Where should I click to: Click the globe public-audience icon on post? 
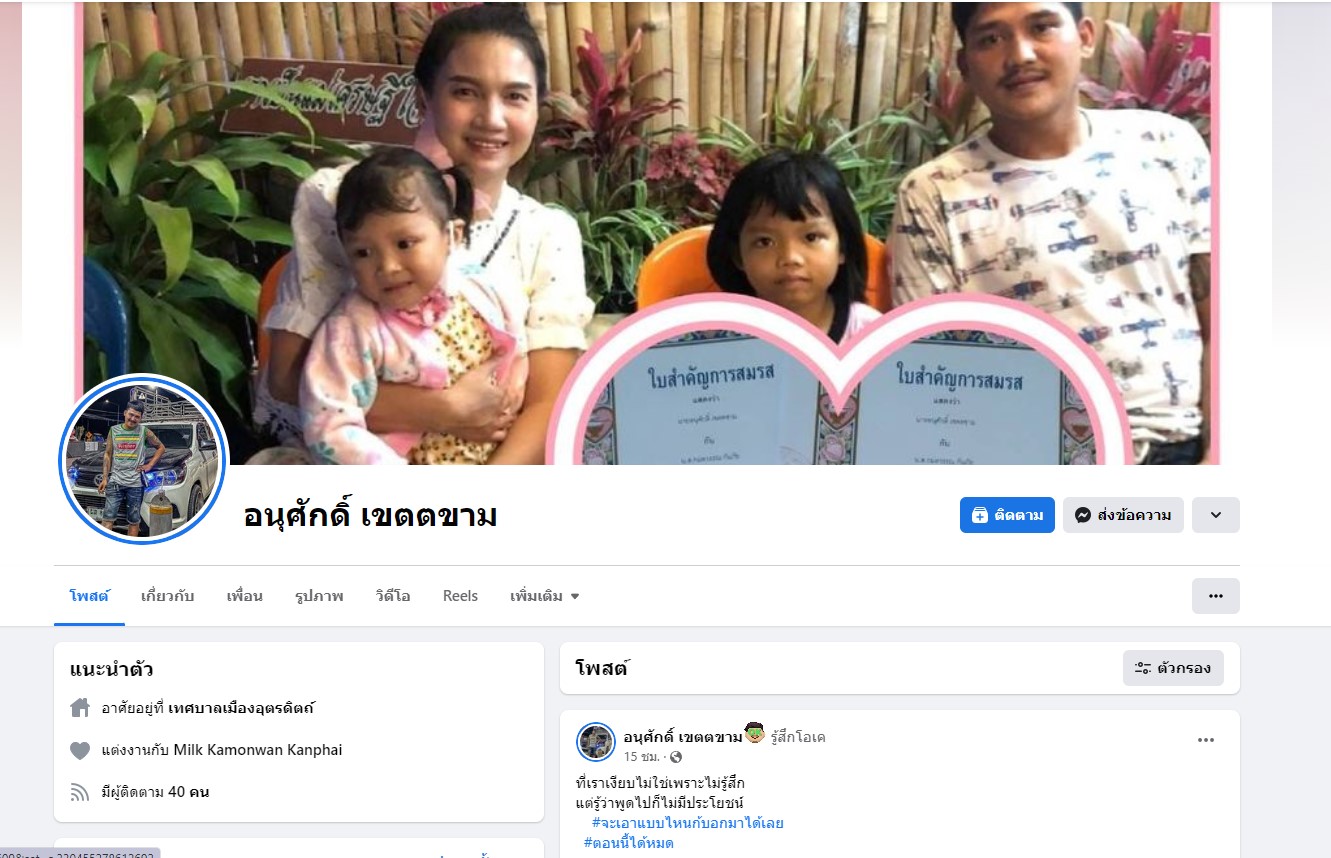pos(675,757)
